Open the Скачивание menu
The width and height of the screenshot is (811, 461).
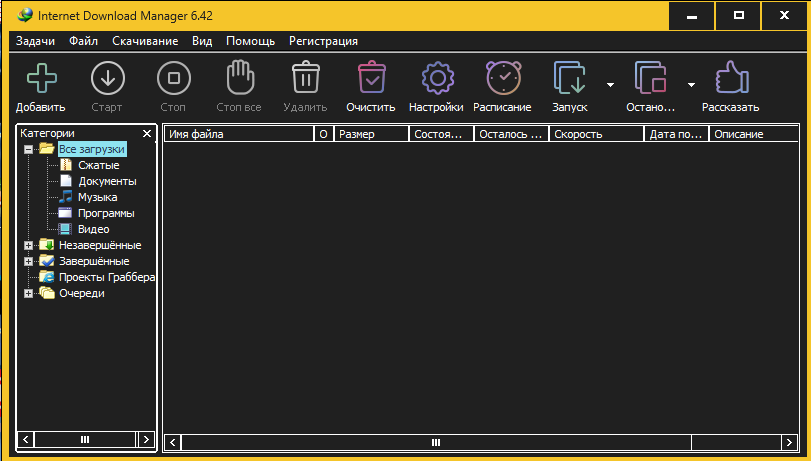click(145, 41)
